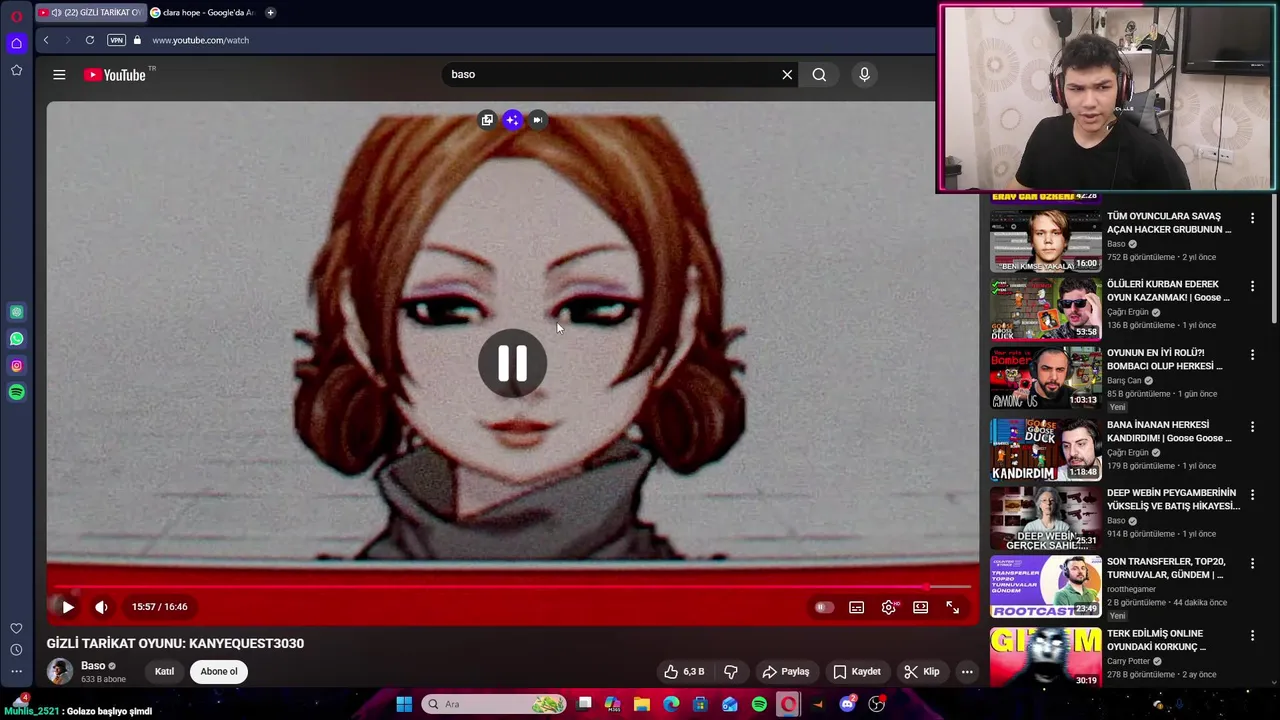Click the Kaydet save button
The height and width of the screenshot is (720, 1280).
point(857,672)
